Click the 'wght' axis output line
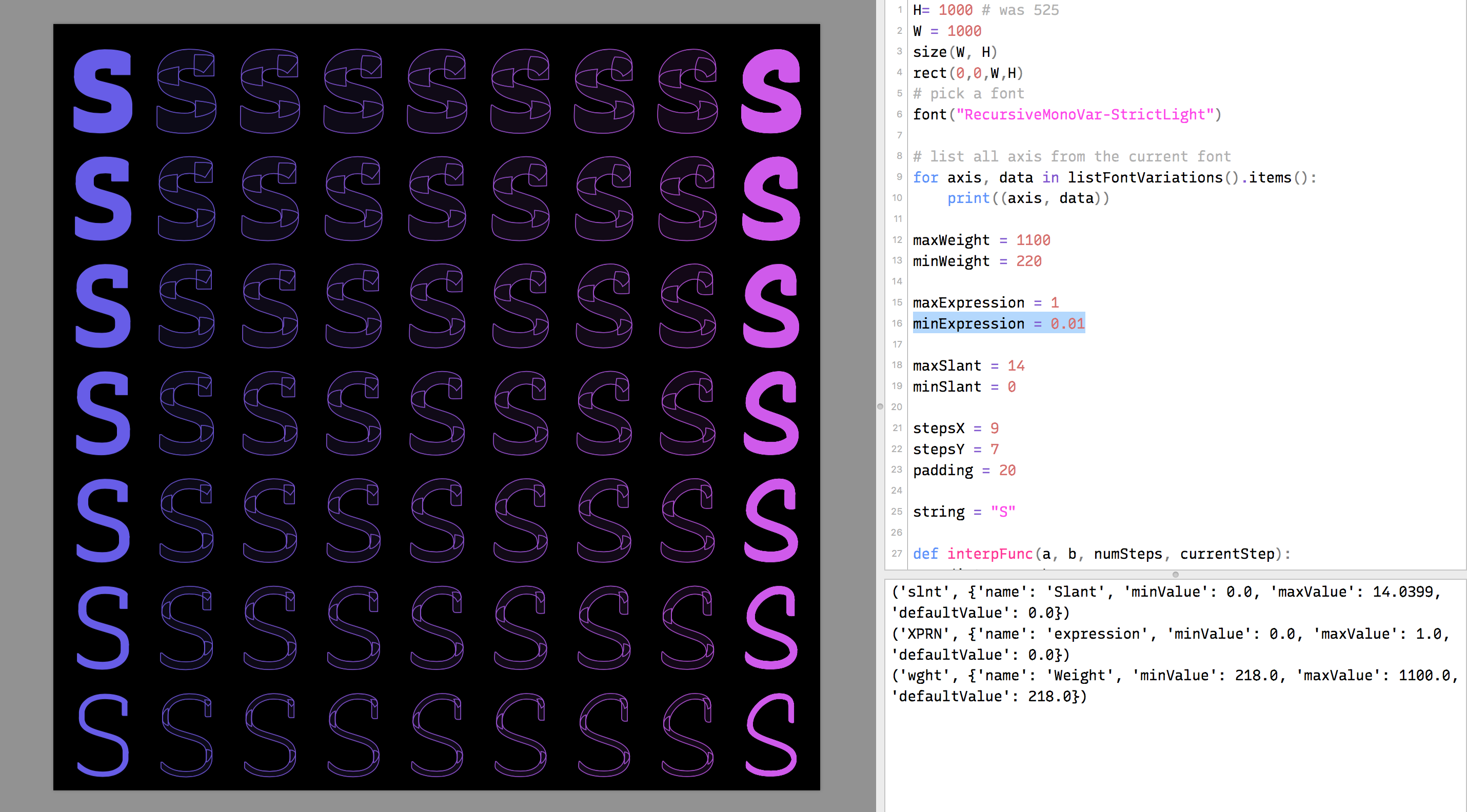 point(1173,676)
